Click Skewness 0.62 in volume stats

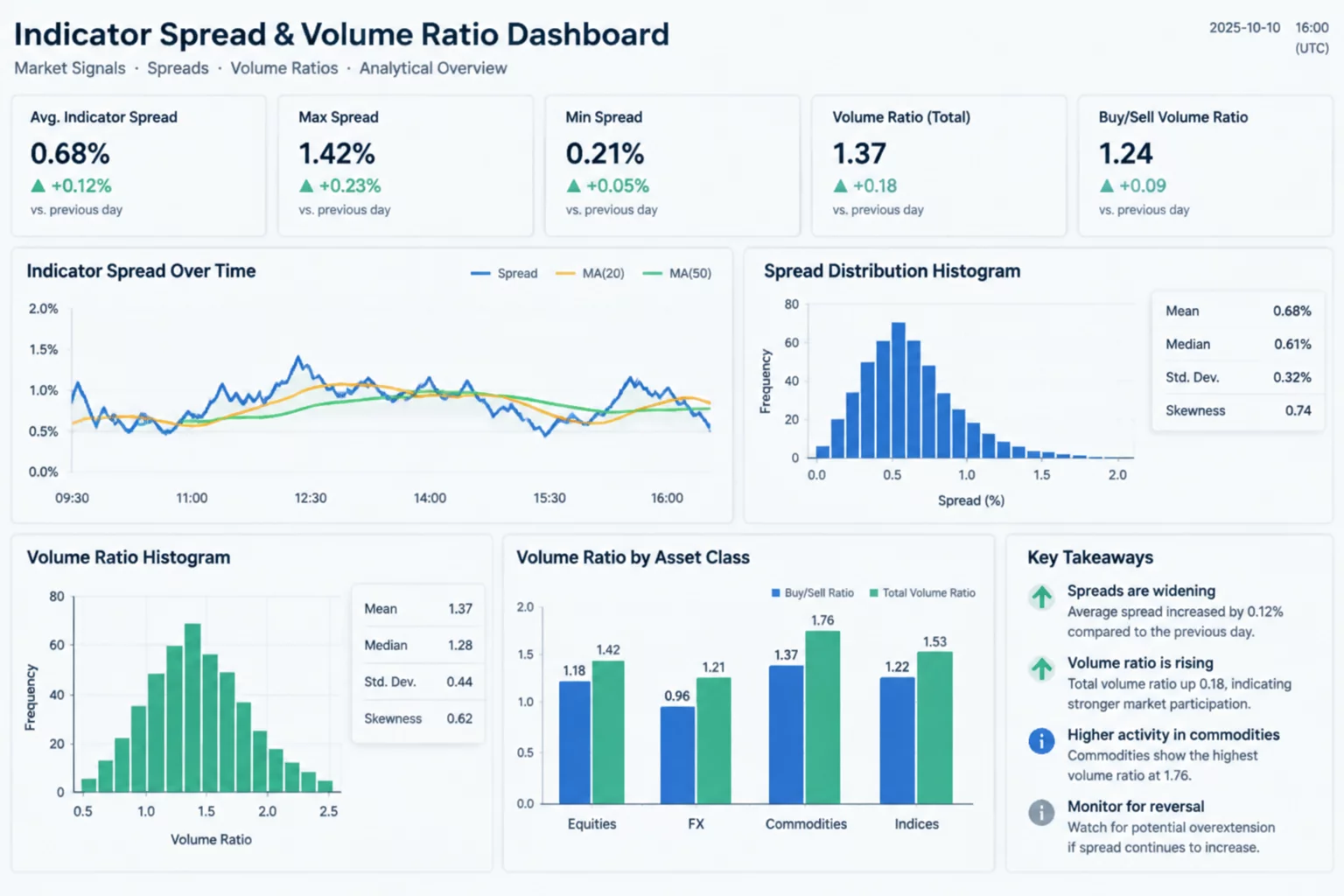pyautogui.click(x=418, y=718)
